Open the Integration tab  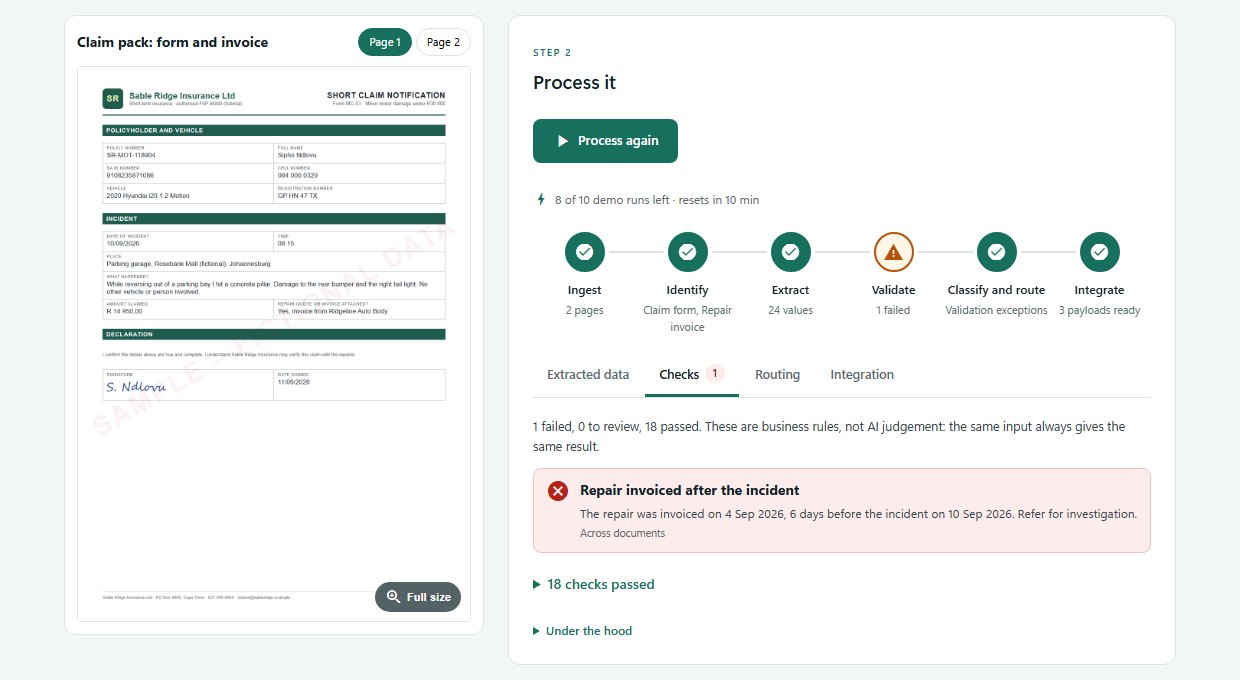862,375
